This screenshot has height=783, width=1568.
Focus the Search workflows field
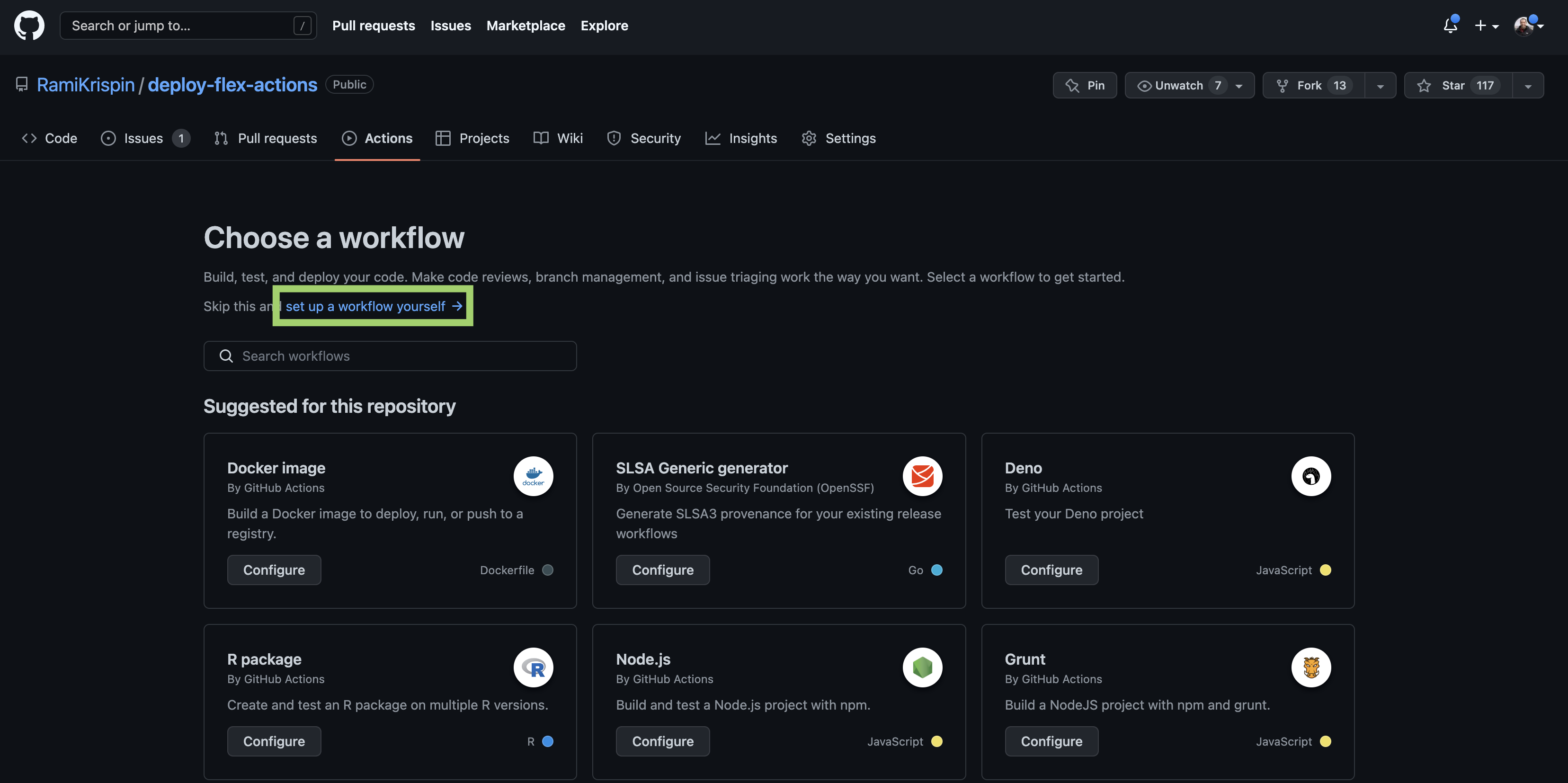coord(390,356)
